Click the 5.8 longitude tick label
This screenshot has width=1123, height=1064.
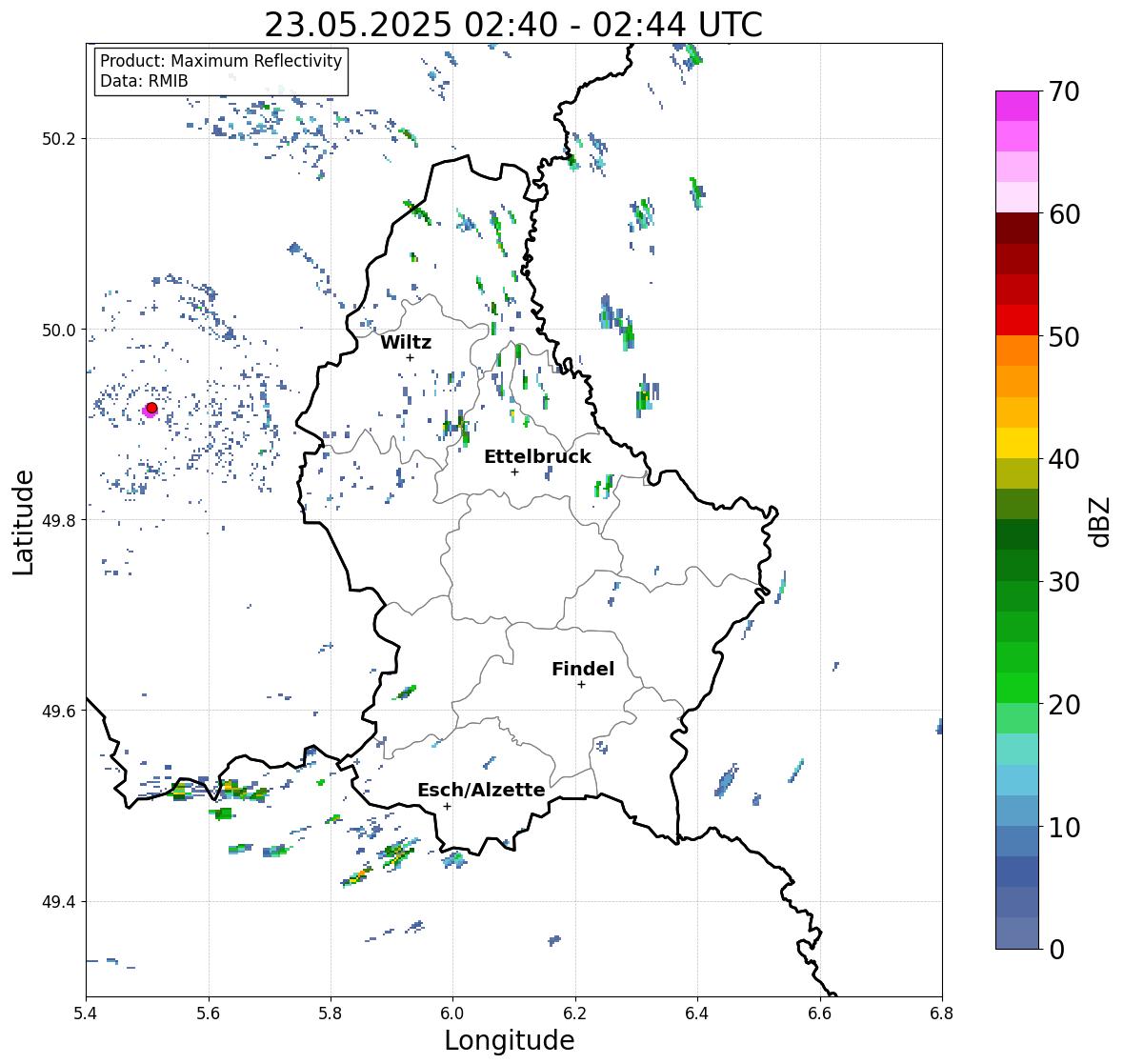click(x=331, y=1014)
